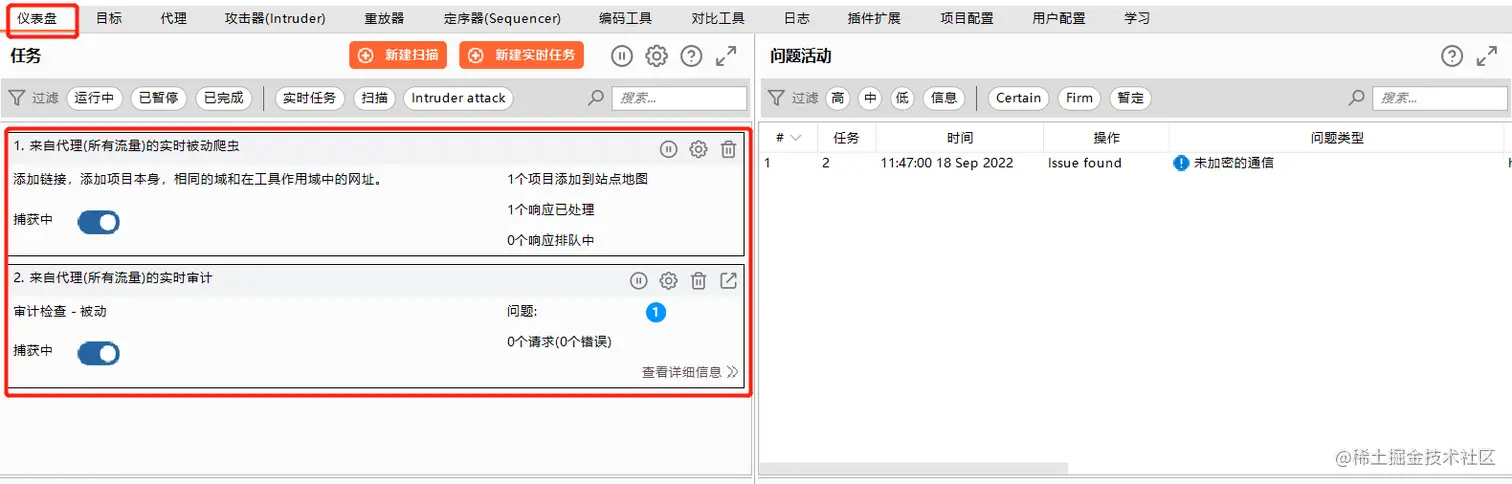Click the 新建扫描 button

pos(399,56)
